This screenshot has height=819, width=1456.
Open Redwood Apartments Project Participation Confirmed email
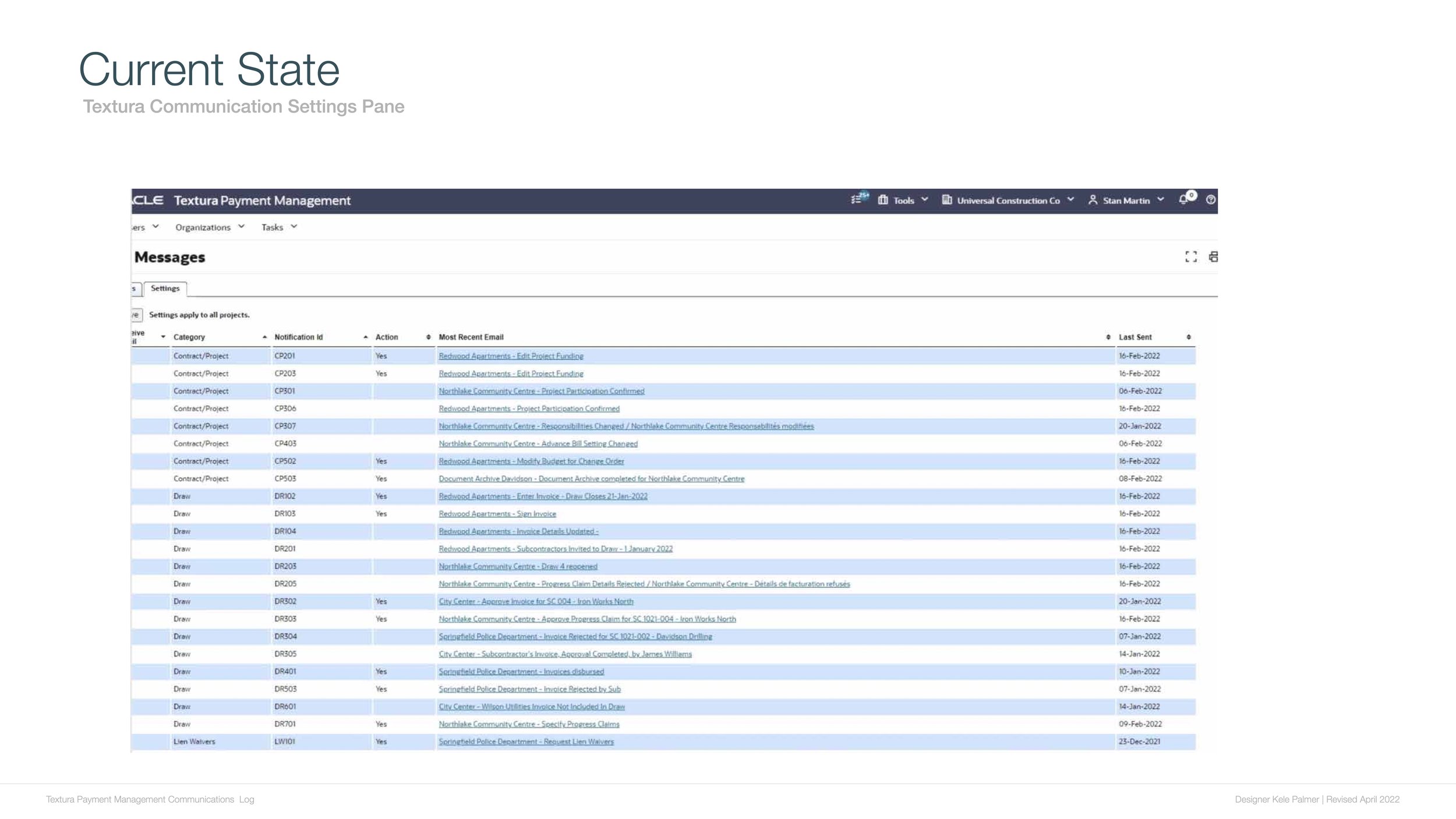(529, 408)
